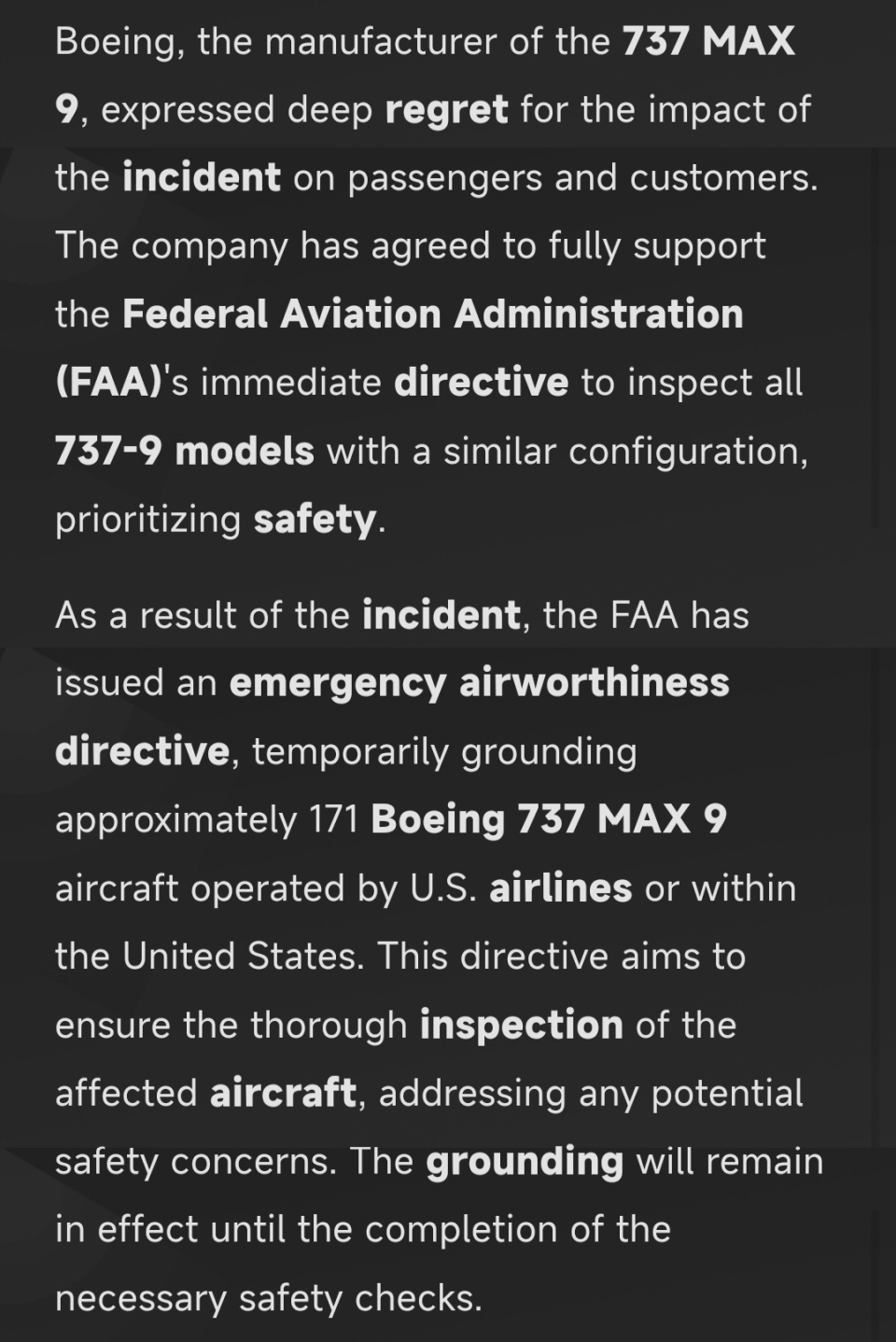Click the bold word 'inspection'
The height and width of the screenshot is (1342, 896).
[522, 1025]
